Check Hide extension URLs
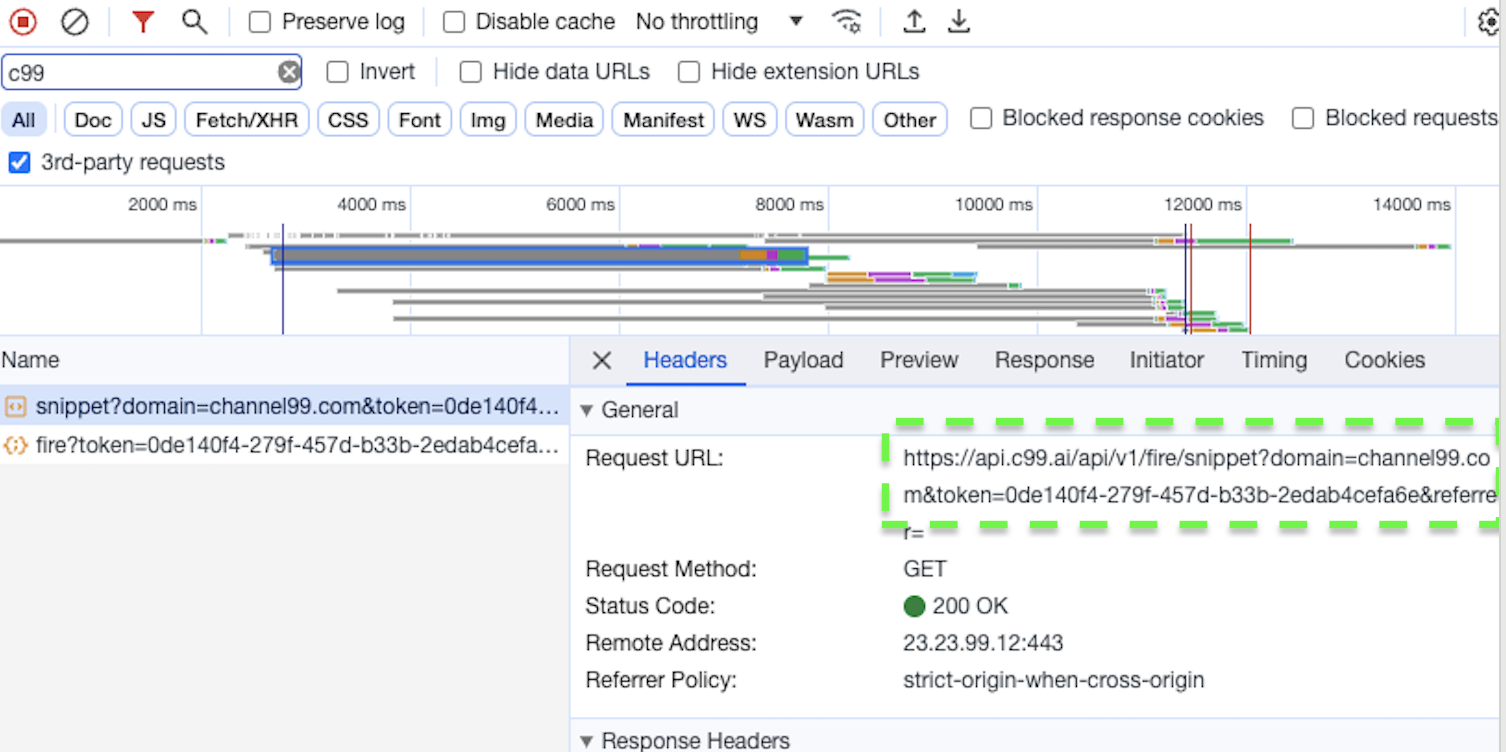 click(689, 72)
